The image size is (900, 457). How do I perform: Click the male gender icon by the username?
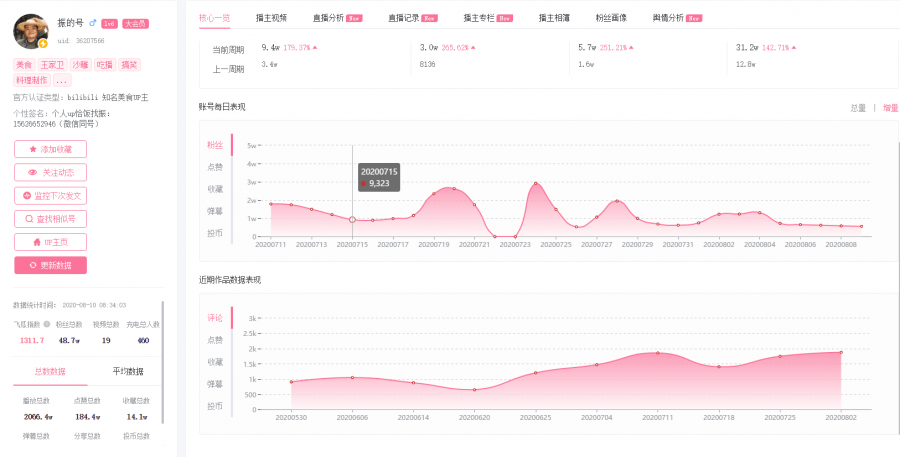tap(92, 24)
